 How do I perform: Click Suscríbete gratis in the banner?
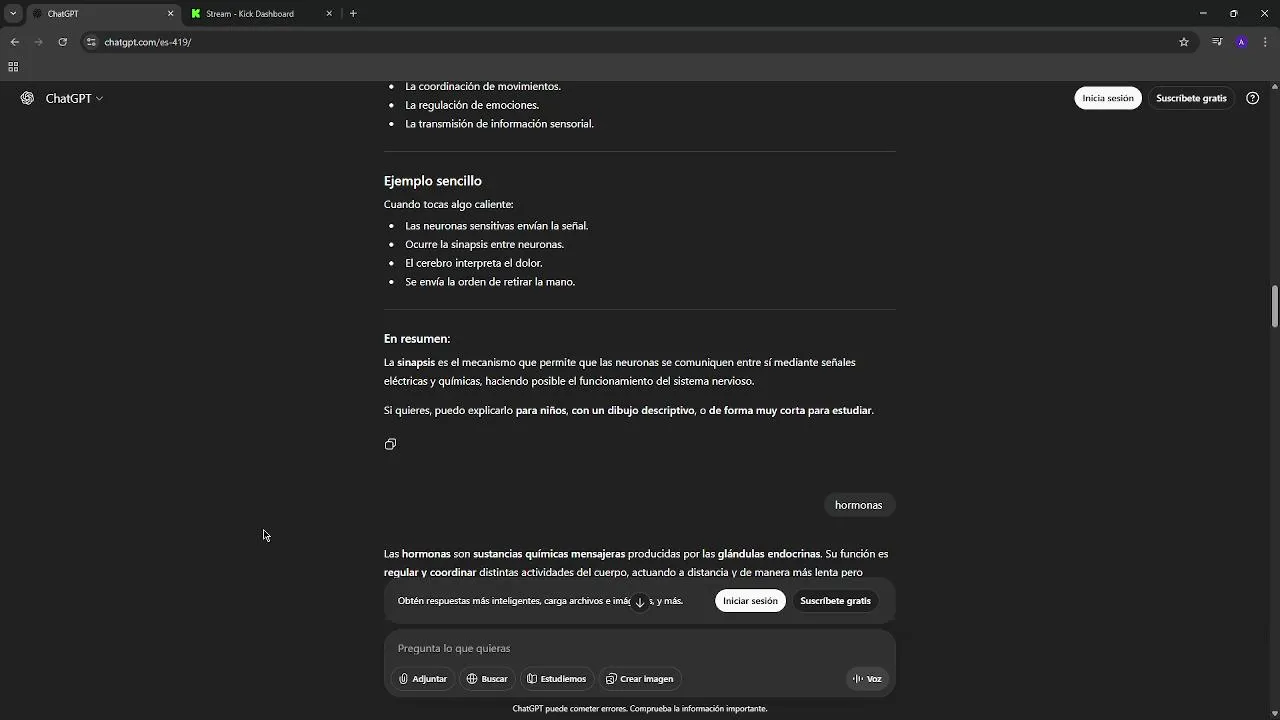tap(835, 601)
